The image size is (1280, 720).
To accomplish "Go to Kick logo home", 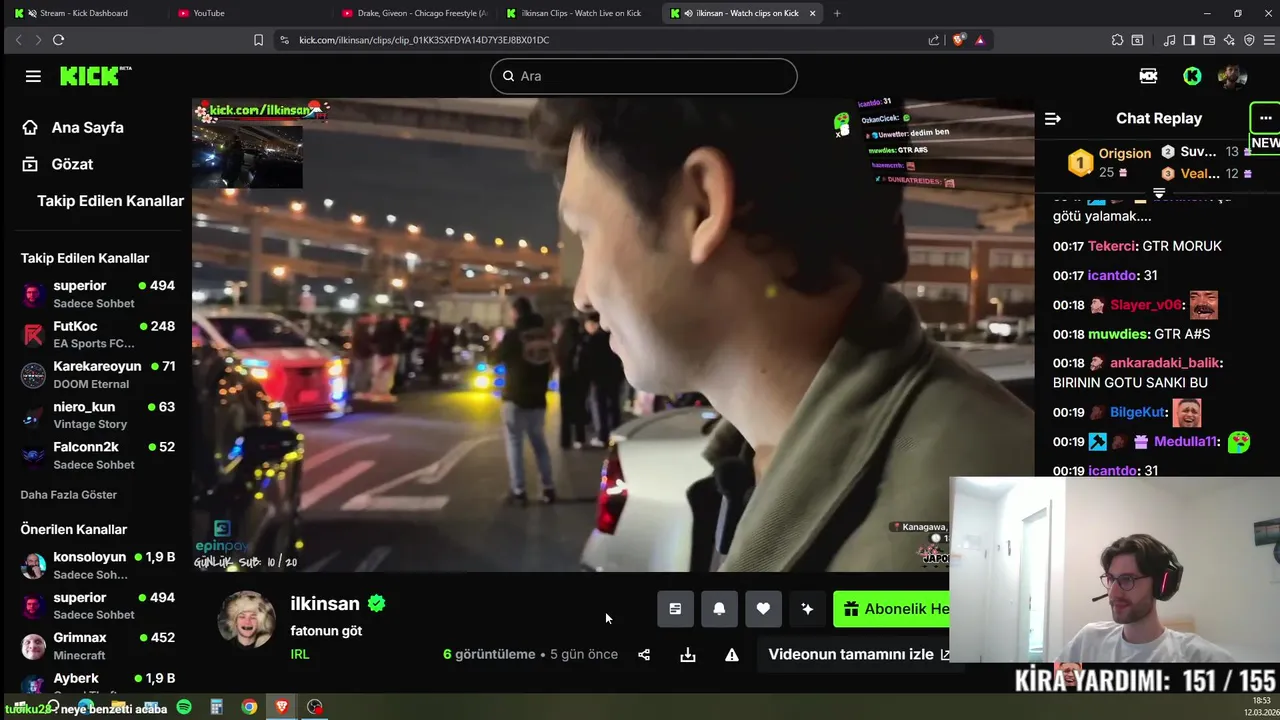I will [x=95, y=76].
